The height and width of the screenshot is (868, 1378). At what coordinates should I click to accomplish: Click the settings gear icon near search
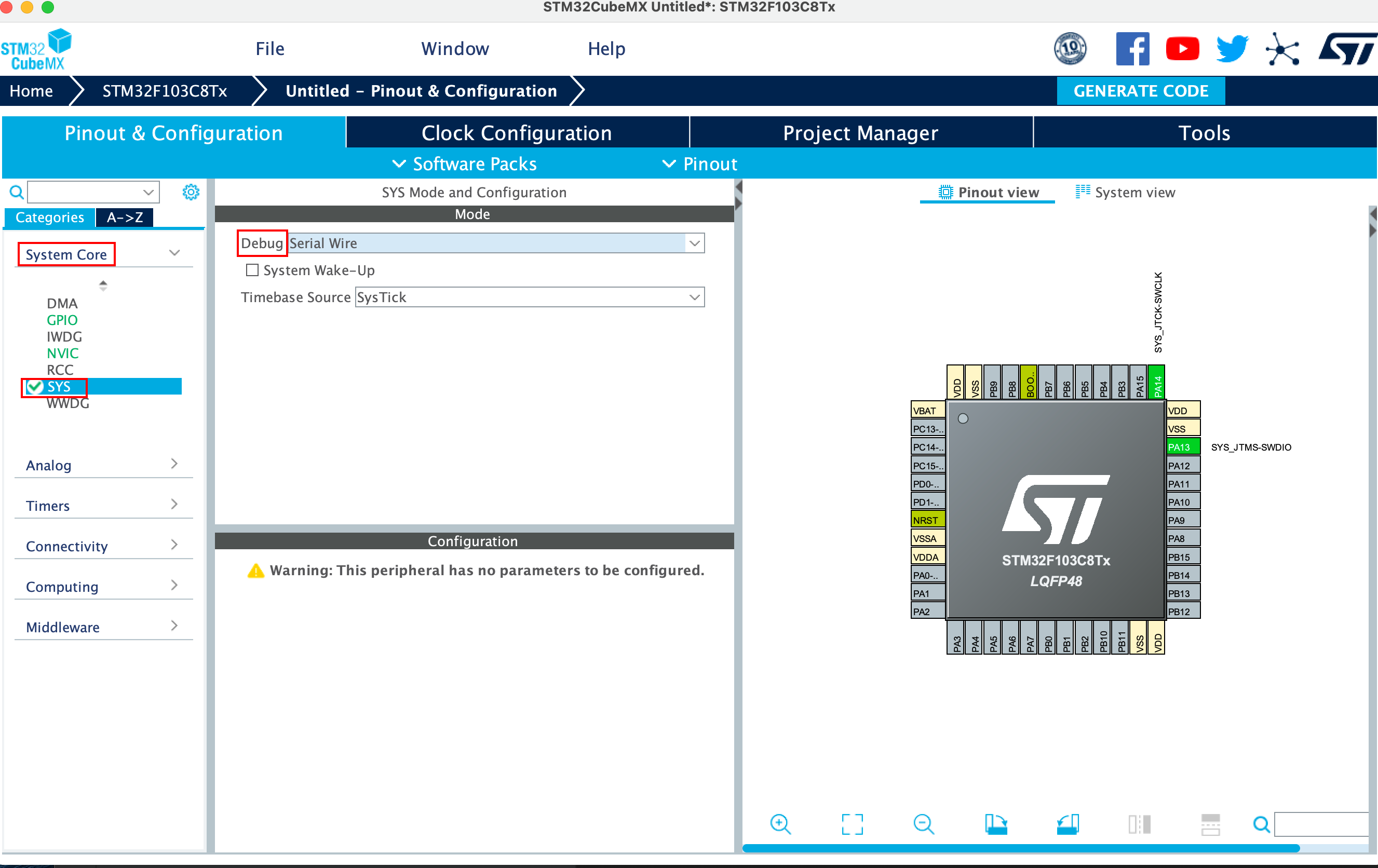click(x=191, y=192)
